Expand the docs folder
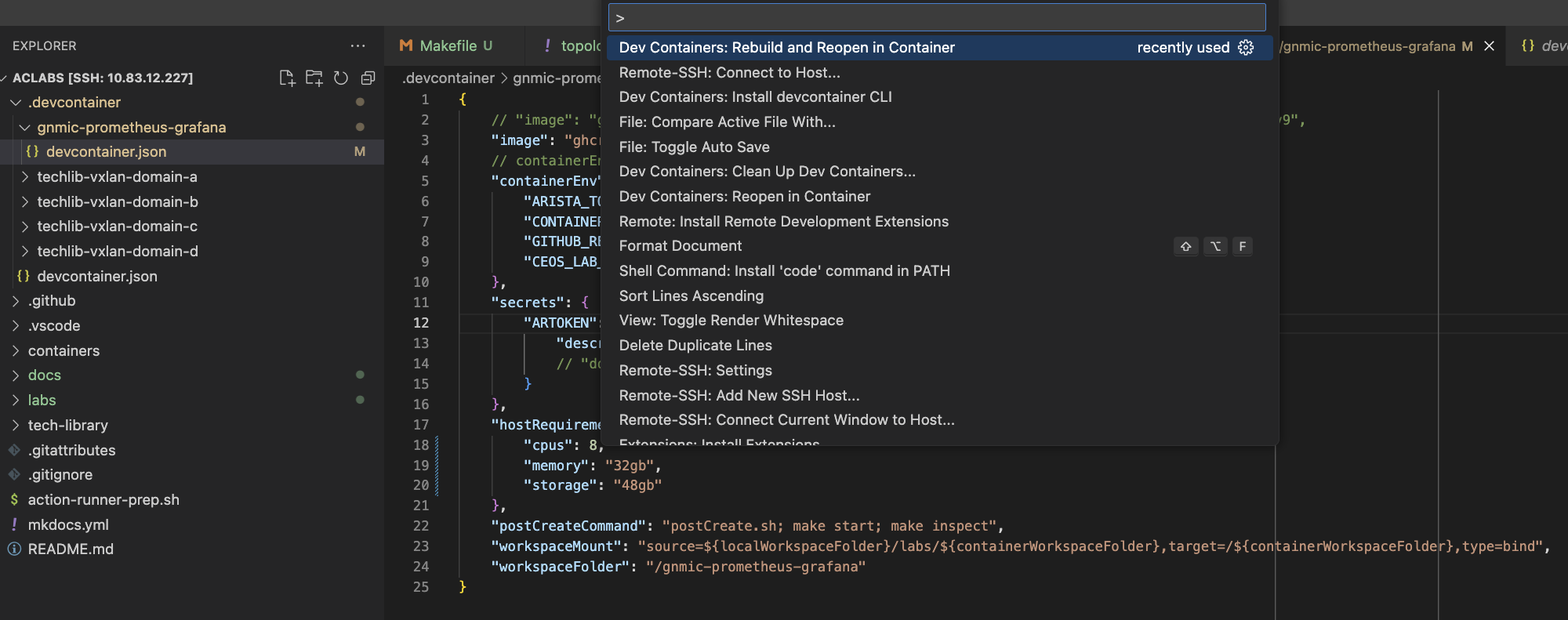The height and width of the screenshot is (620, 1568). point(16,375)
